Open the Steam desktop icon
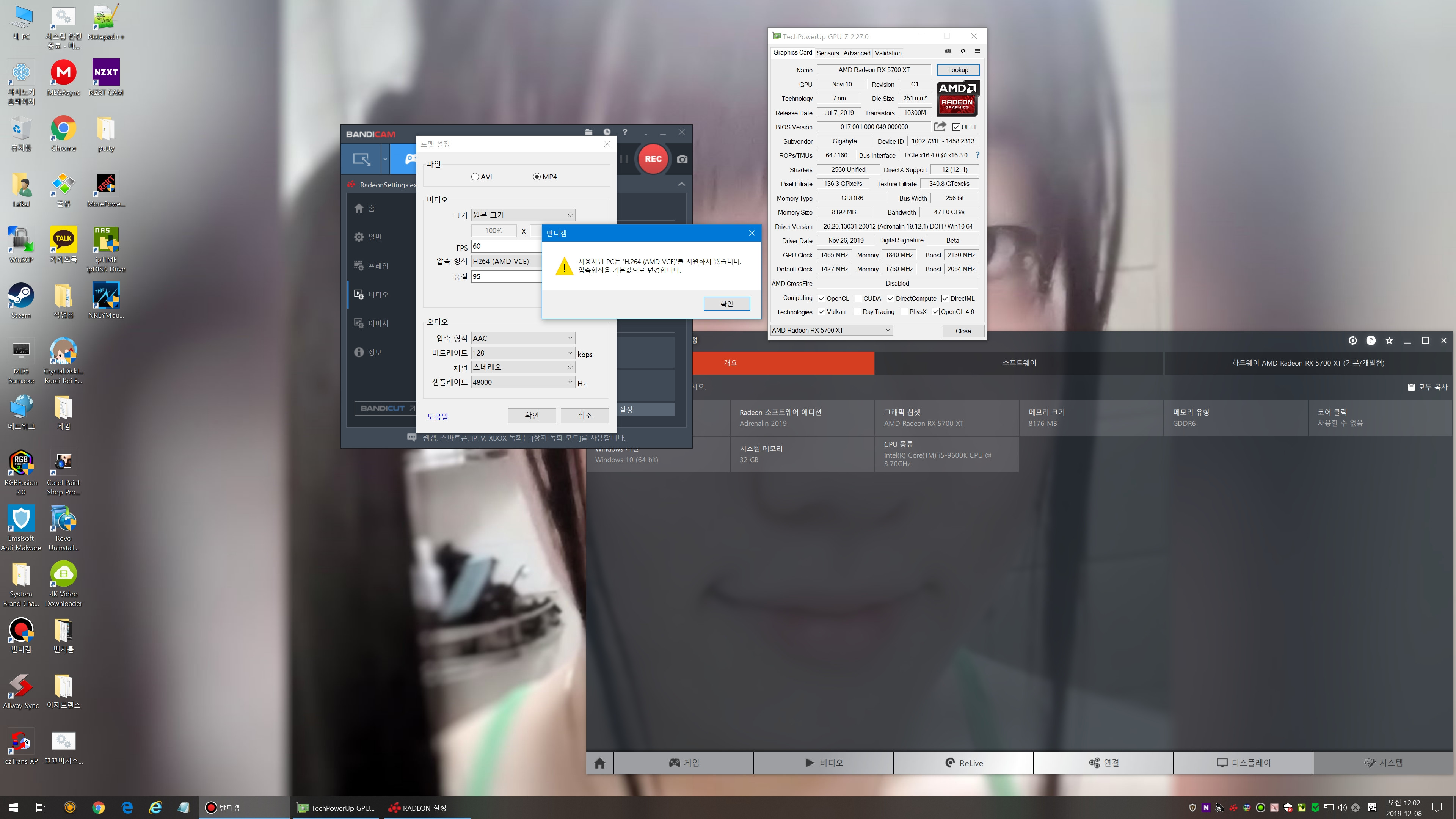The image size is (1456, 819). (x=21, y=301)
